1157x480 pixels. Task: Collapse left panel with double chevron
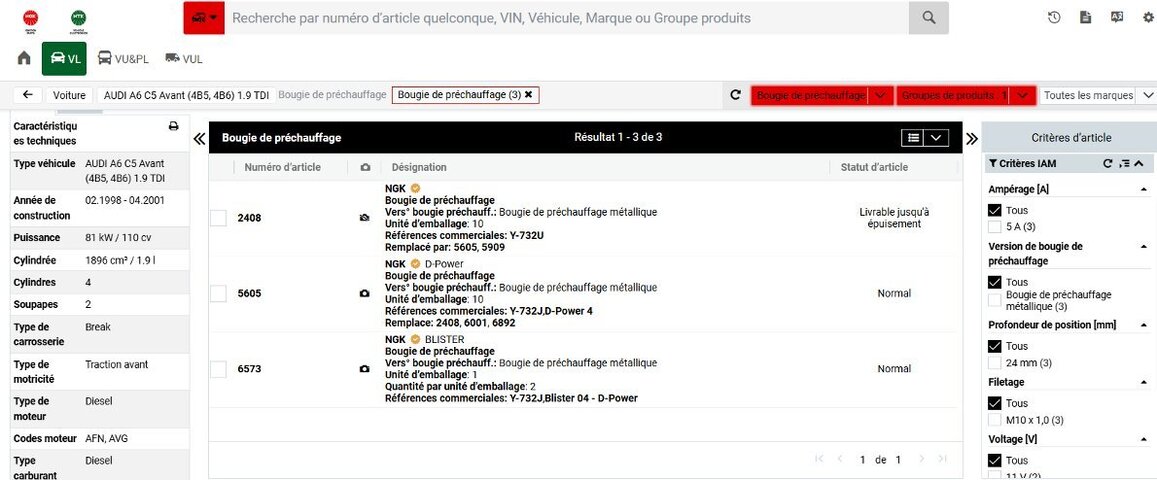tap(199, 138)
